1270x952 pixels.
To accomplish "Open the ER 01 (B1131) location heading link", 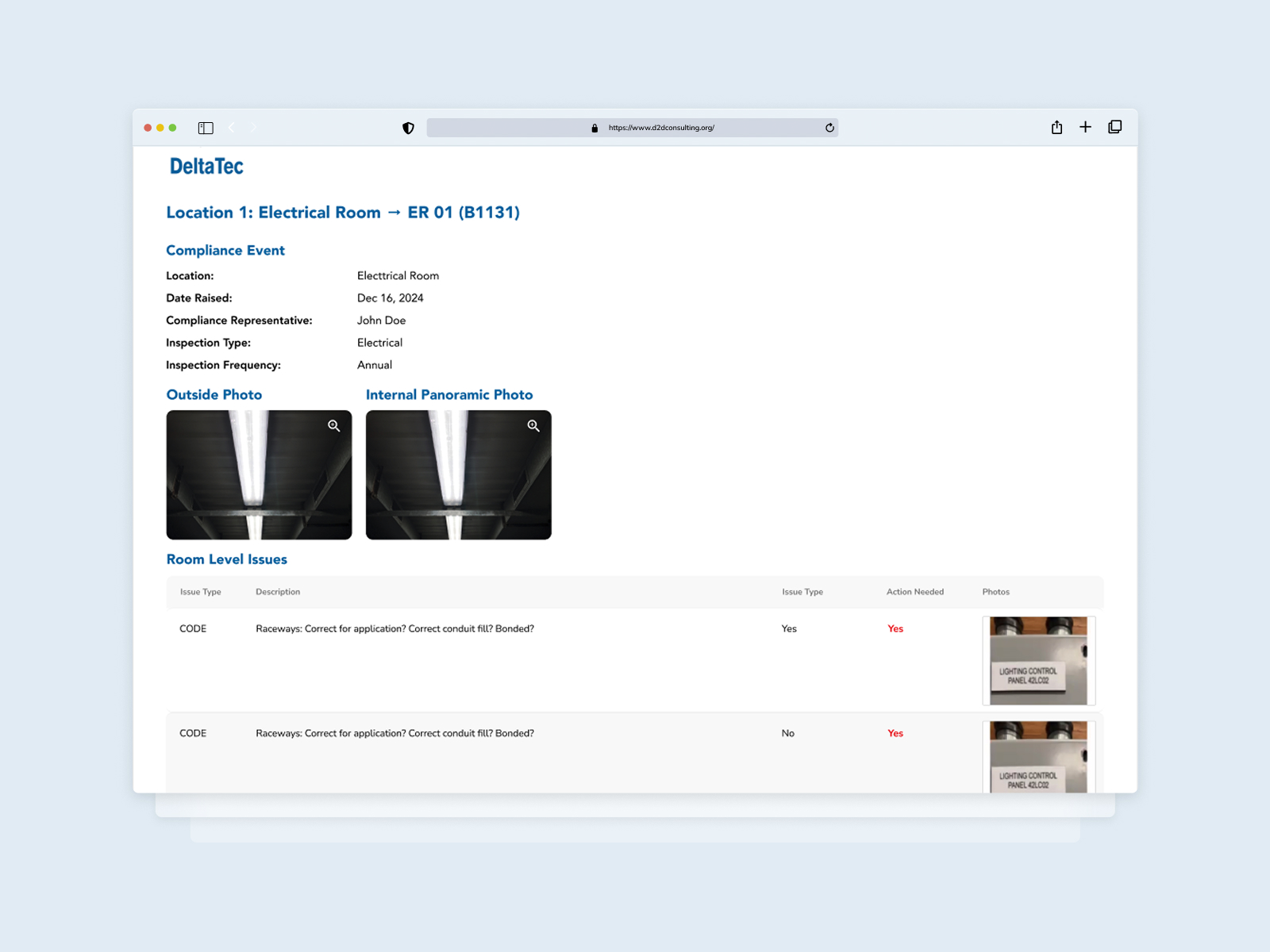I will [x=463, y=212].
